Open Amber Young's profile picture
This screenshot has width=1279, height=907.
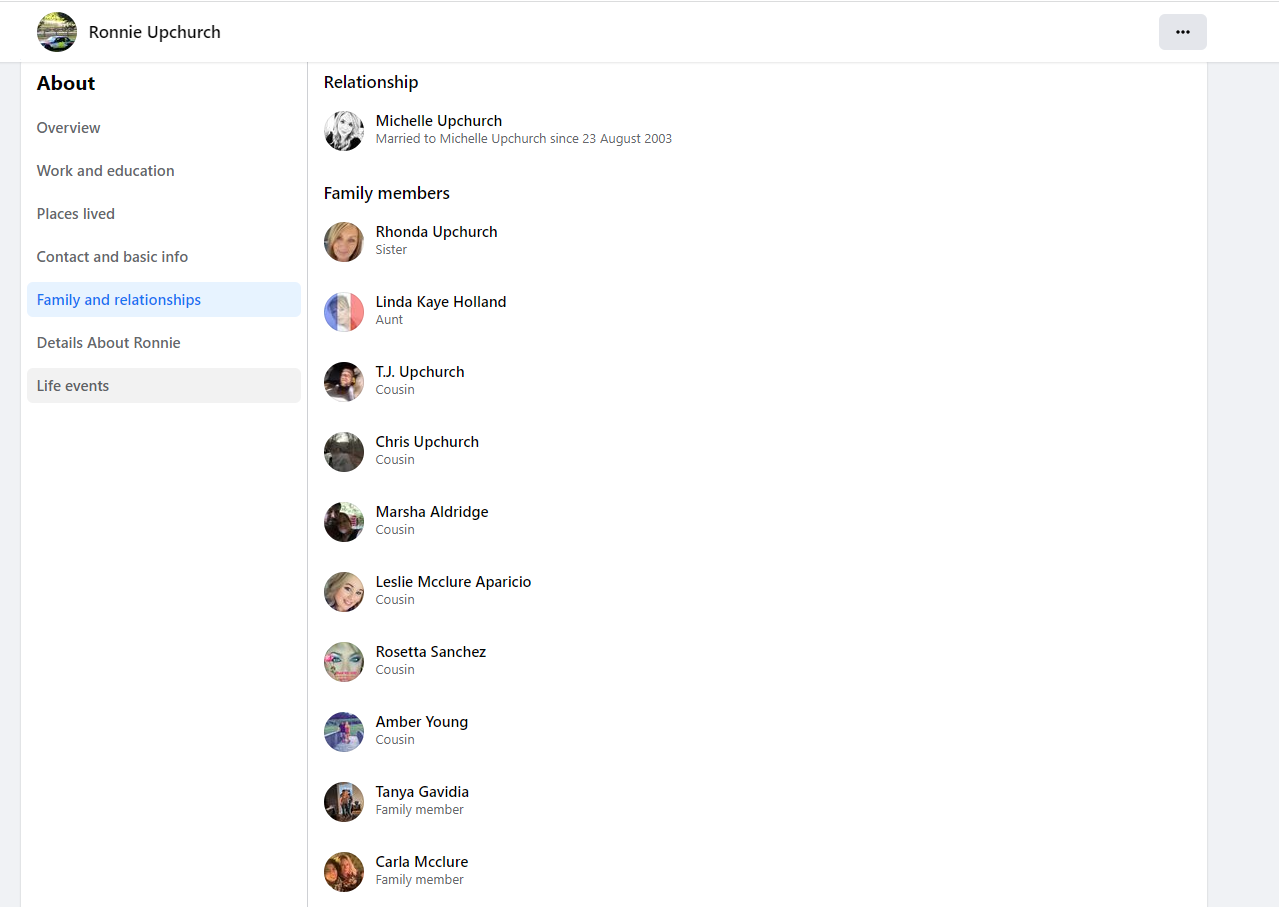344,732
